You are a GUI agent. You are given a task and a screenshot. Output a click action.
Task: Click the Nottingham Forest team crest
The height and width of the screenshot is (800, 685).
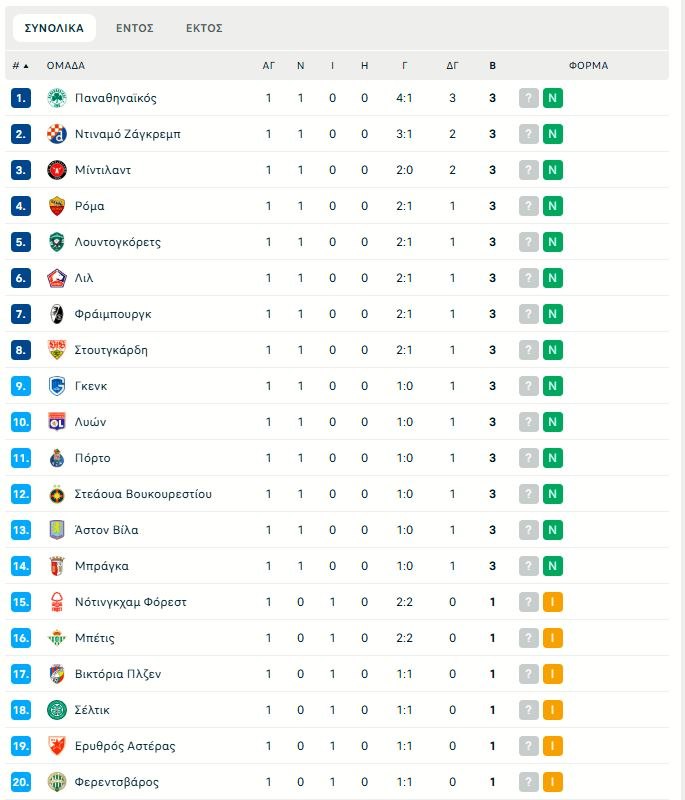click(x=56, y=602)
